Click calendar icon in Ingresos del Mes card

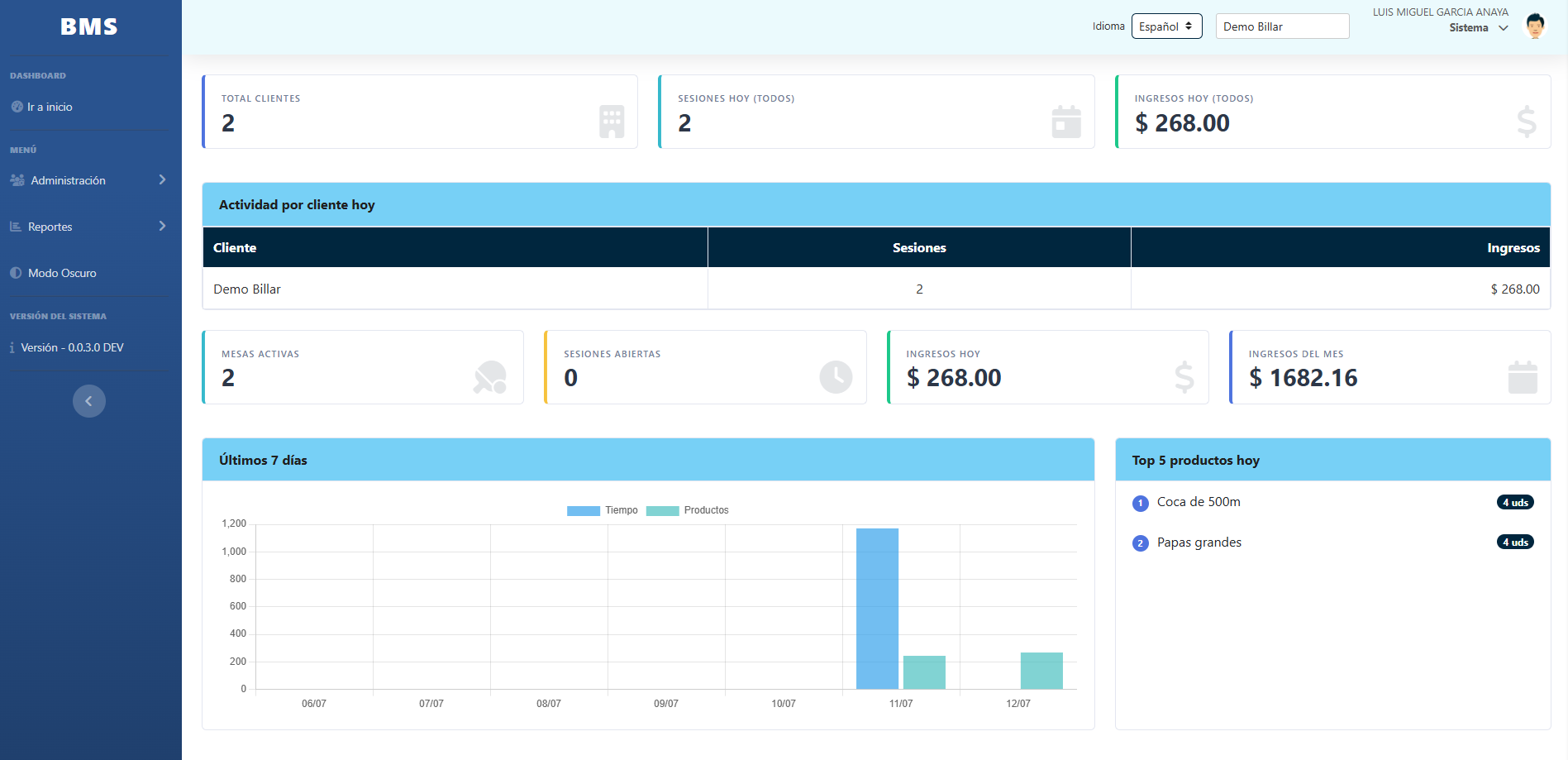click(1523, 377)
